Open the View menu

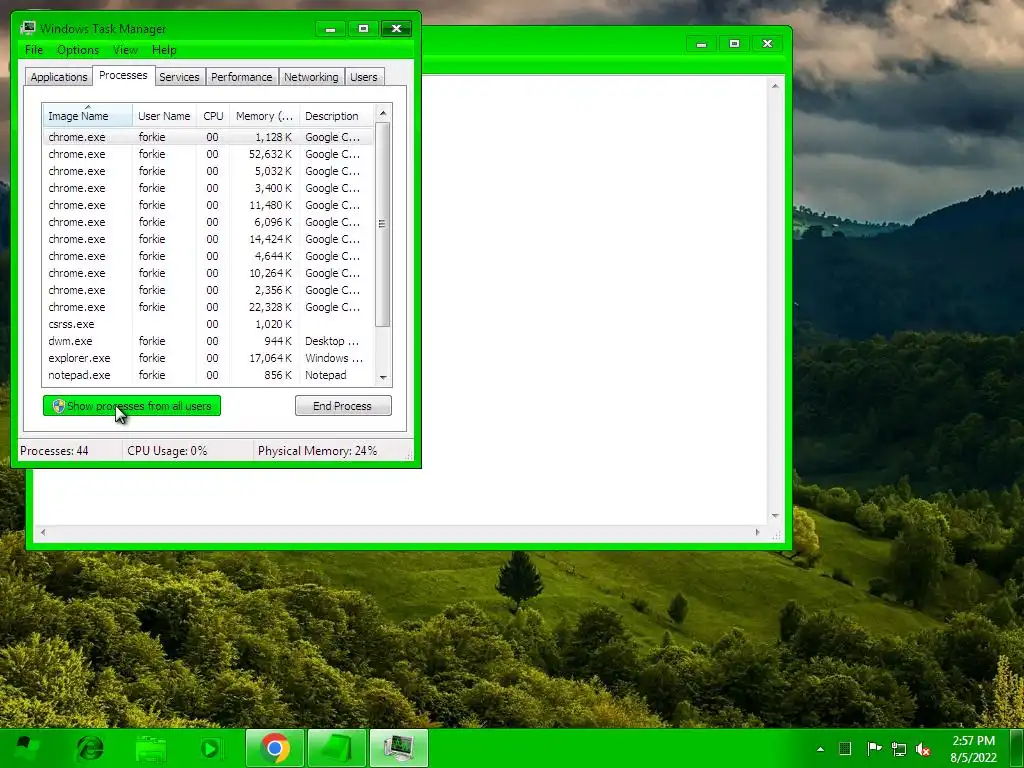point(125,50)
